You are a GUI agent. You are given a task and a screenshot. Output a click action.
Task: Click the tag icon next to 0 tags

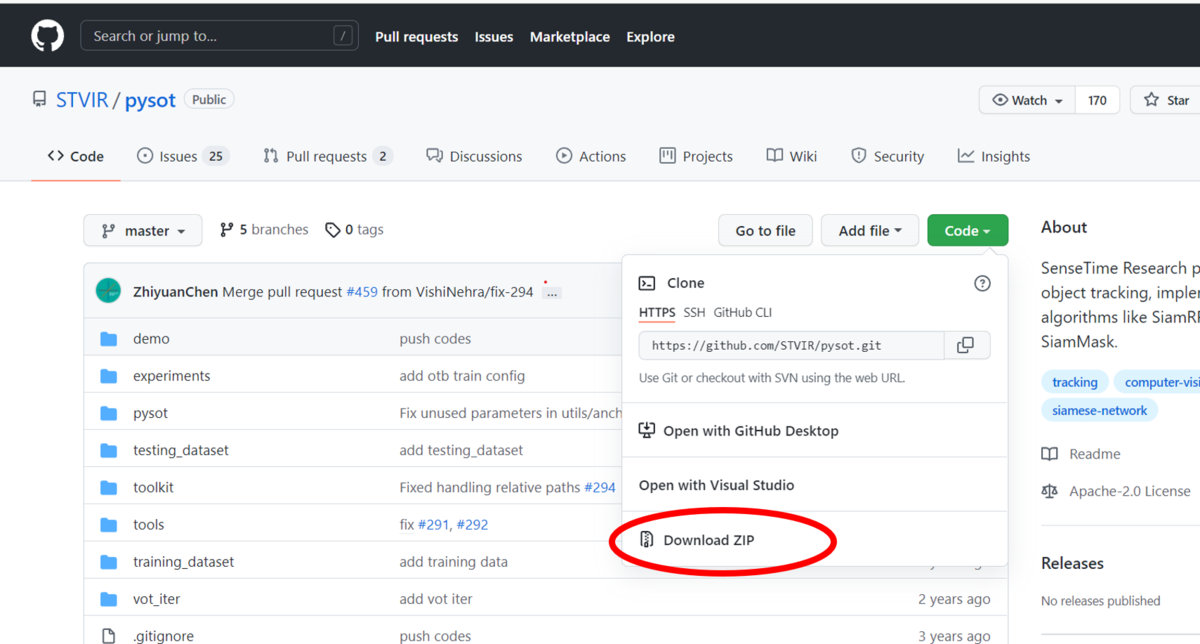point(333,230)
